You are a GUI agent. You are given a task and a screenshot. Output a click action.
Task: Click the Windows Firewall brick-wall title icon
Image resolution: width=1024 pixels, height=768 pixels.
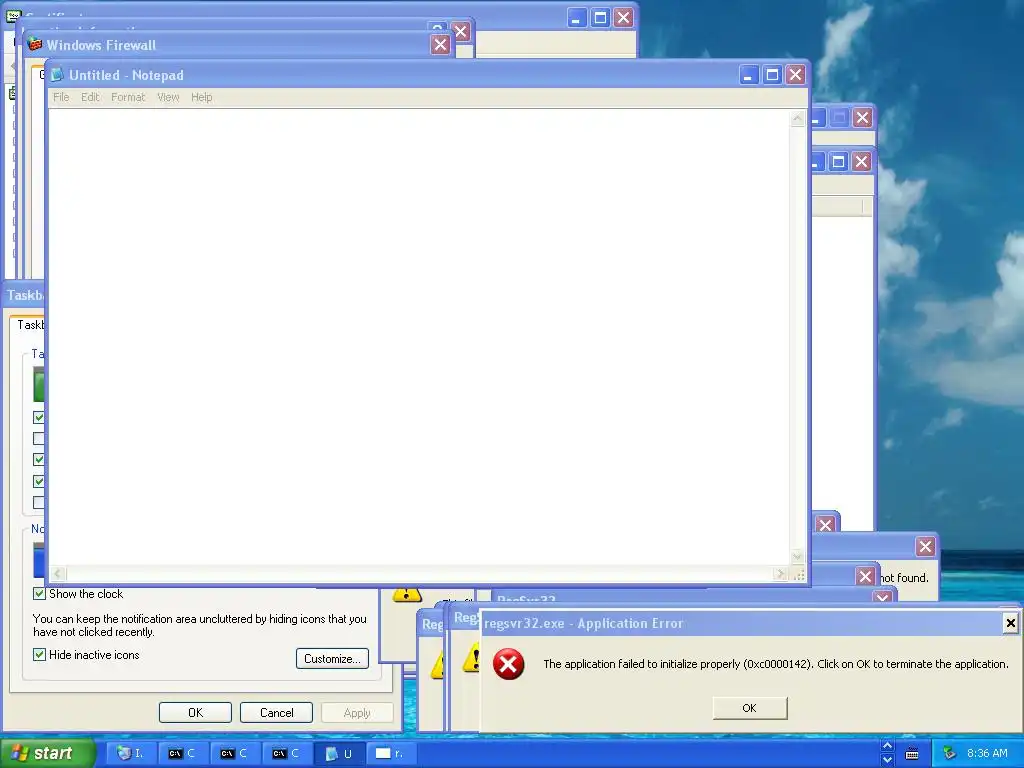(35, 44)
